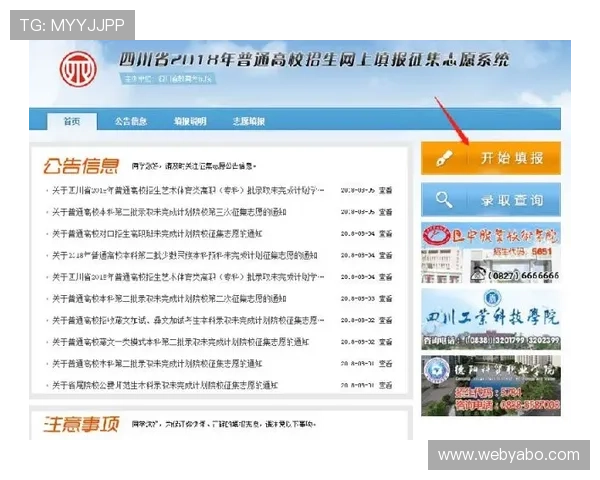Click 查看 beside the 少数民族 notice

point(385,255)
